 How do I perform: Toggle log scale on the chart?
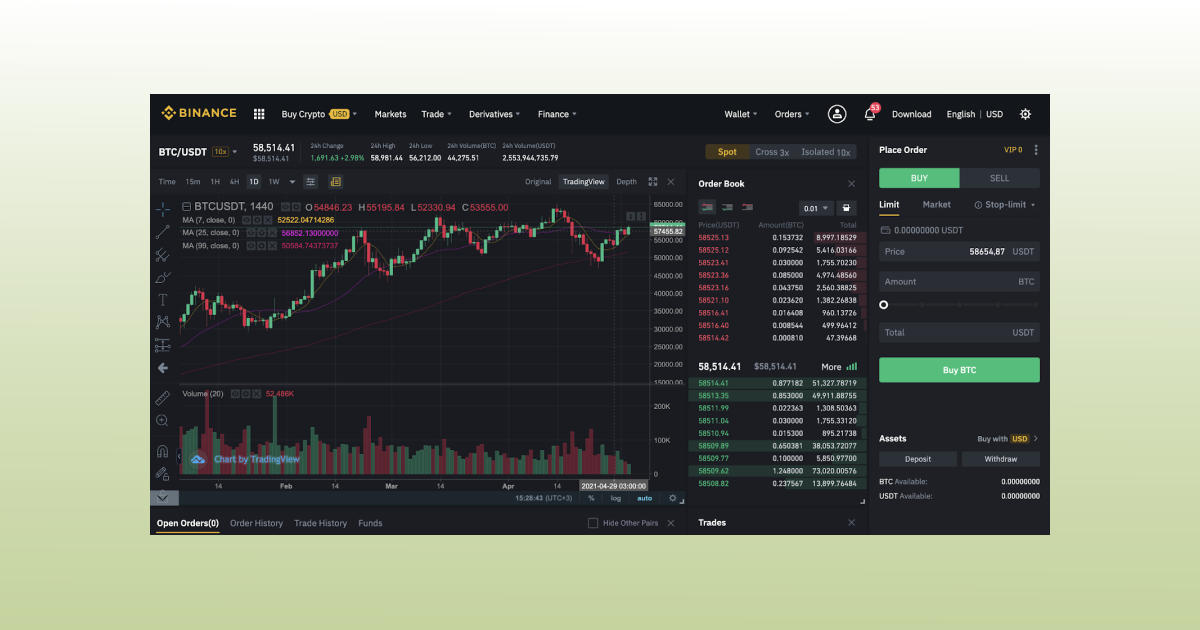point(615,498)
